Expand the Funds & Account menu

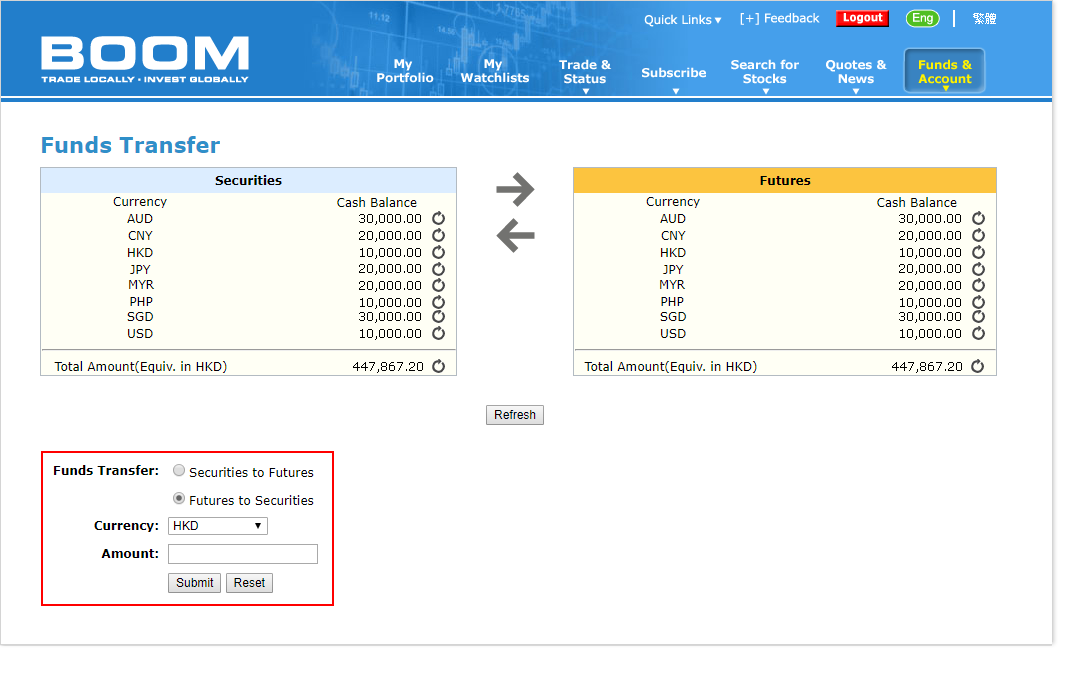[x=944, y=71]
